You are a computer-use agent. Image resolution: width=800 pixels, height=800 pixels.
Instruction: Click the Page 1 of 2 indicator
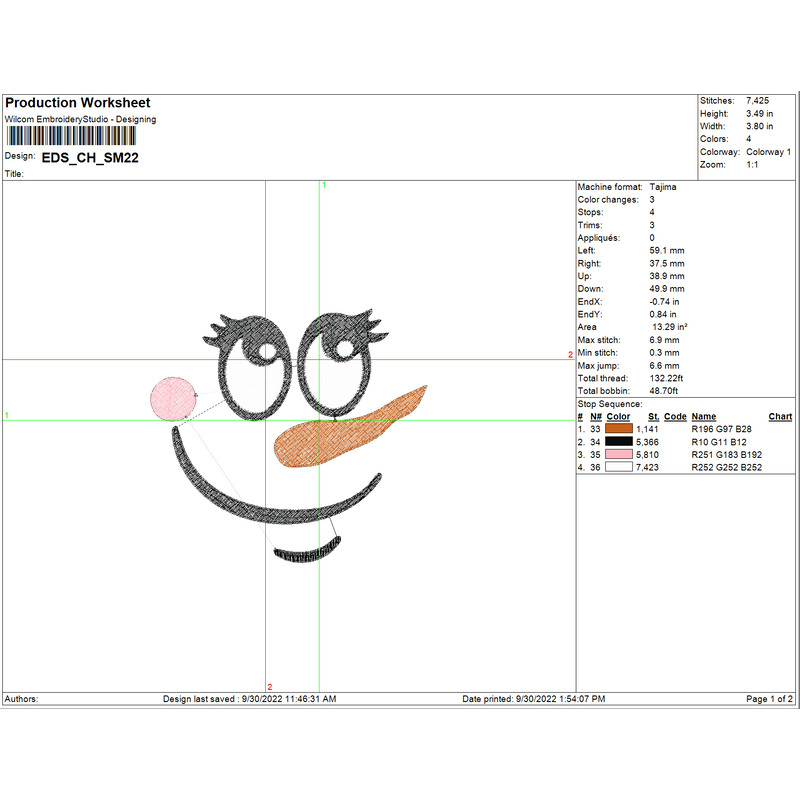click(769, 698)
